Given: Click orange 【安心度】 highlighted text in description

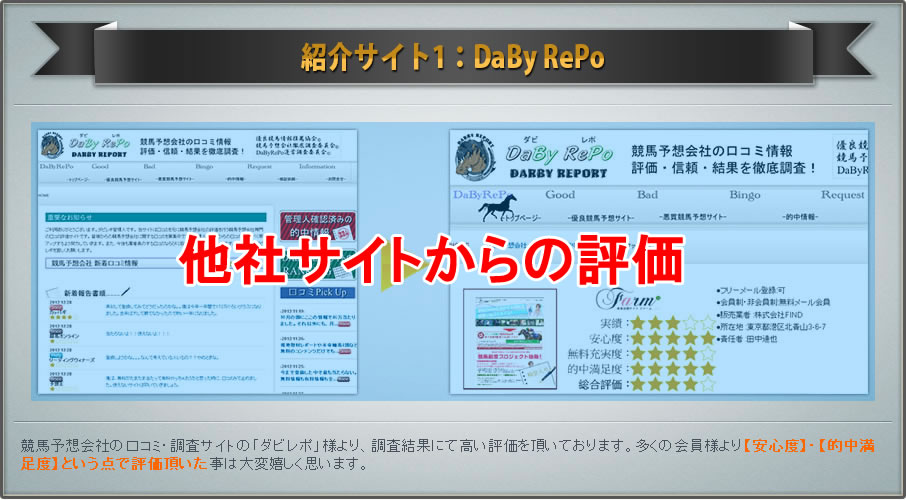Looking at the screenshot, I should 774,446.
